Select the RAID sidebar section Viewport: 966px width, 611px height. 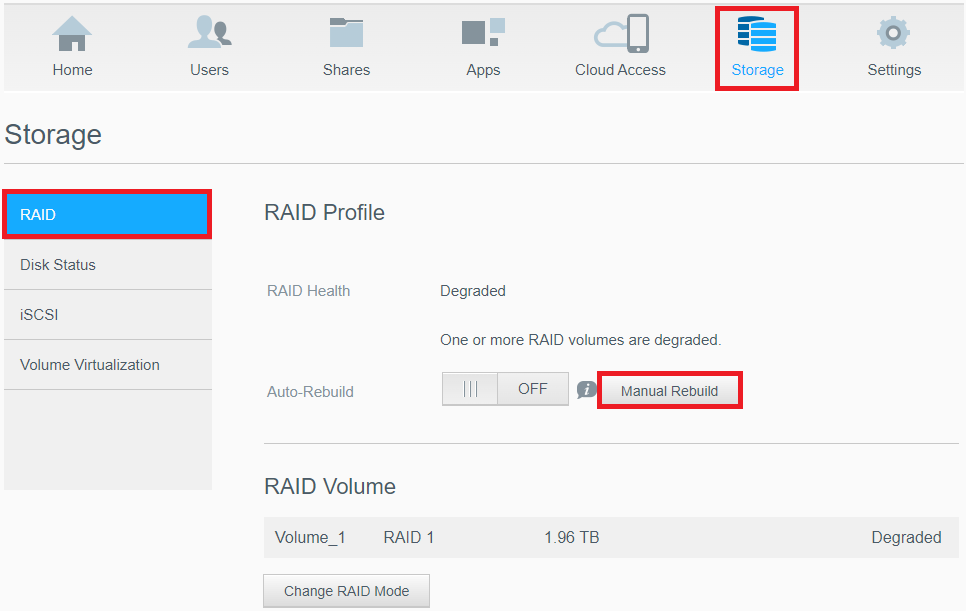click(x=107, y=214)
